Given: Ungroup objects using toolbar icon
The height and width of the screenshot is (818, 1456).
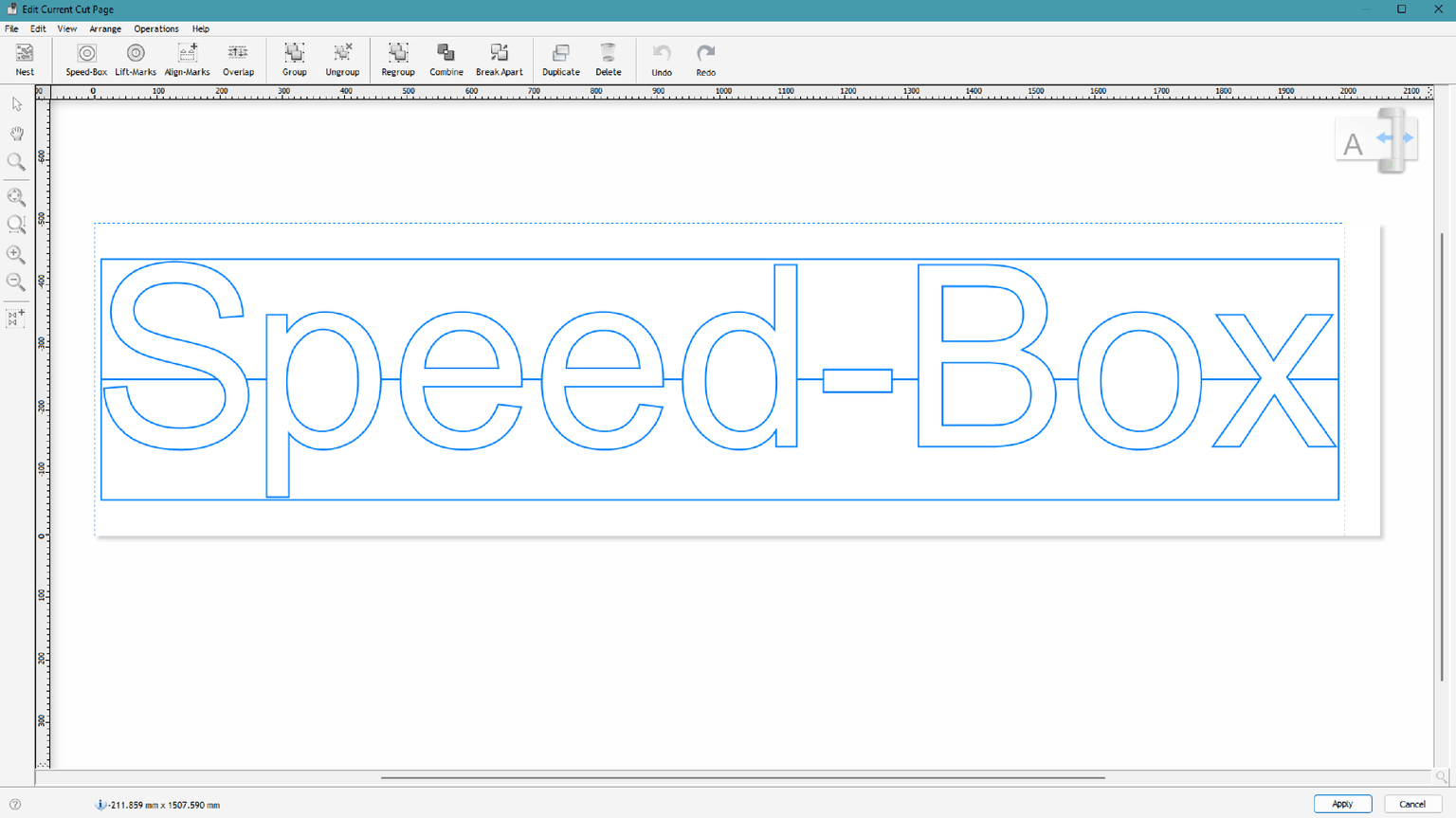Looking at the screenshot, I should (342, 59).
